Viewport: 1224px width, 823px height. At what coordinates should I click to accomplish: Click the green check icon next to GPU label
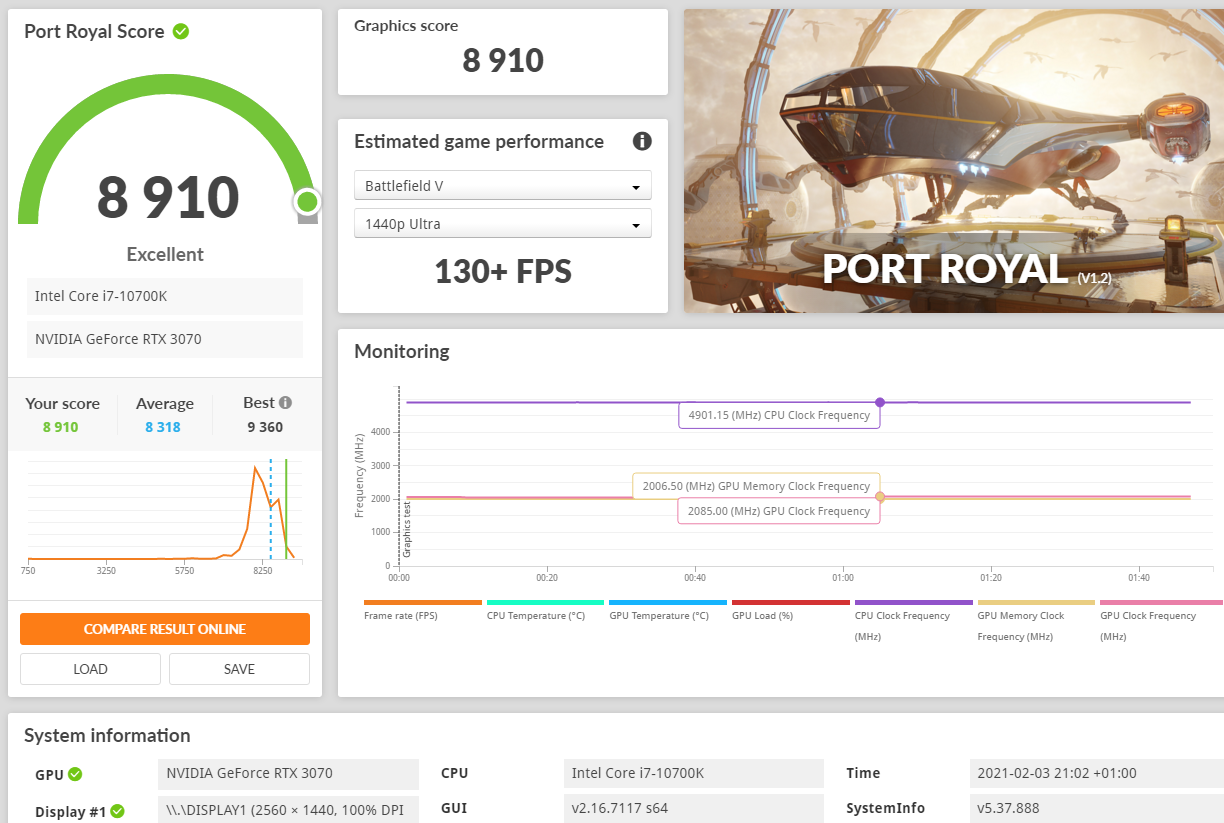click(x=75, y=774)
